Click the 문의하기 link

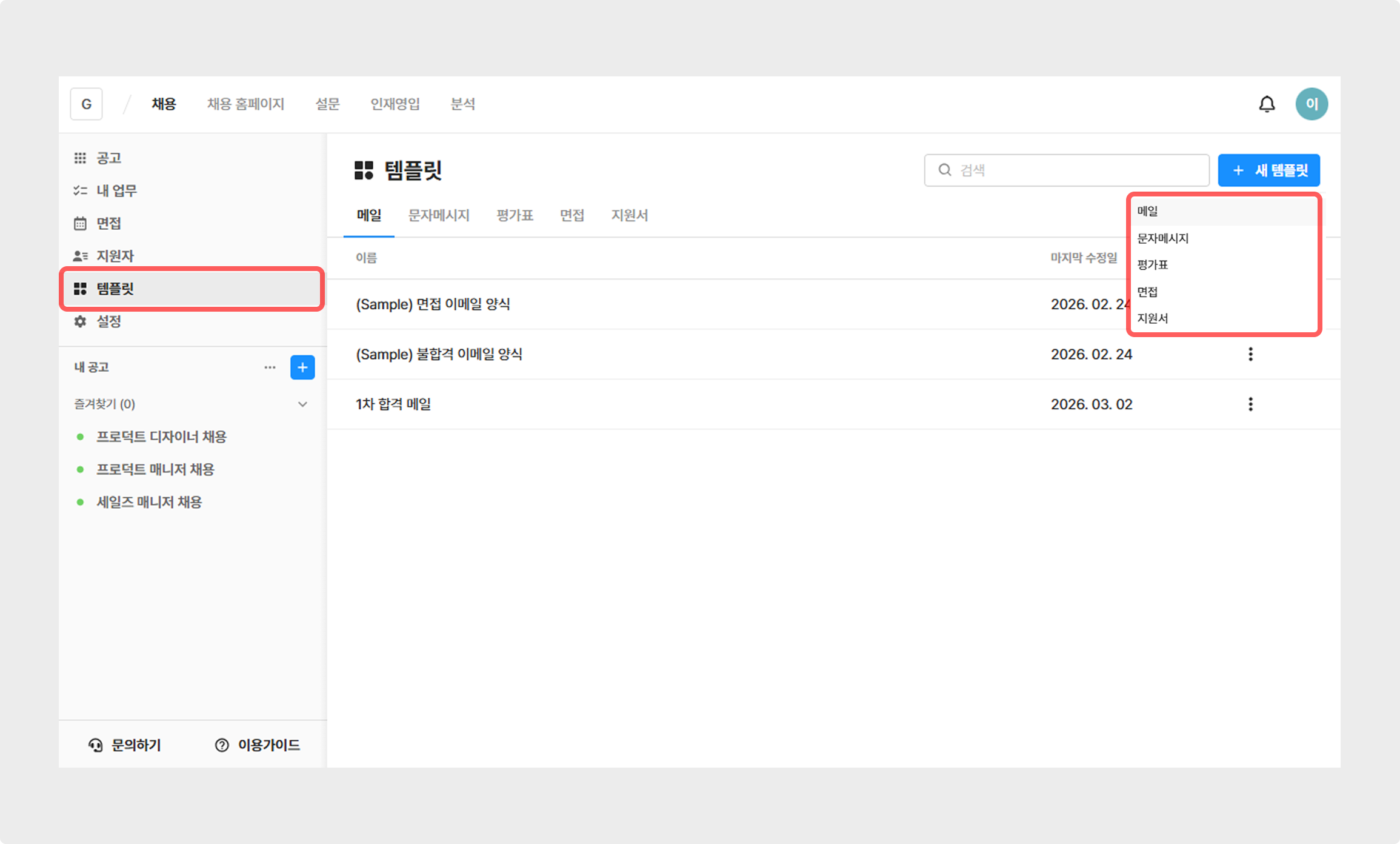point(125,745)
